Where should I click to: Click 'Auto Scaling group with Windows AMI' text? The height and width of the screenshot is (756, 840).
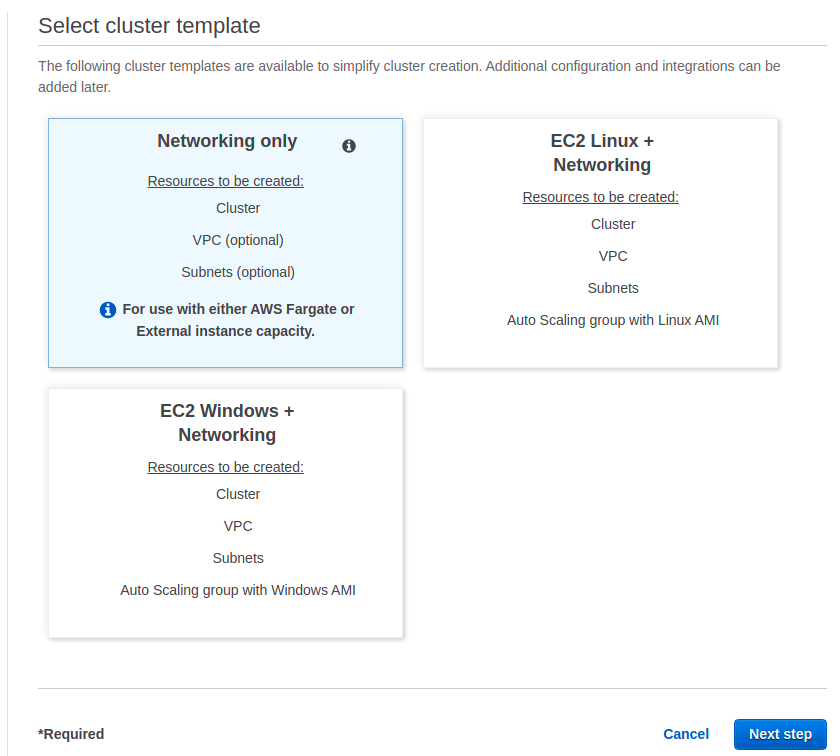pyautogui.click(x=238, y=590)
